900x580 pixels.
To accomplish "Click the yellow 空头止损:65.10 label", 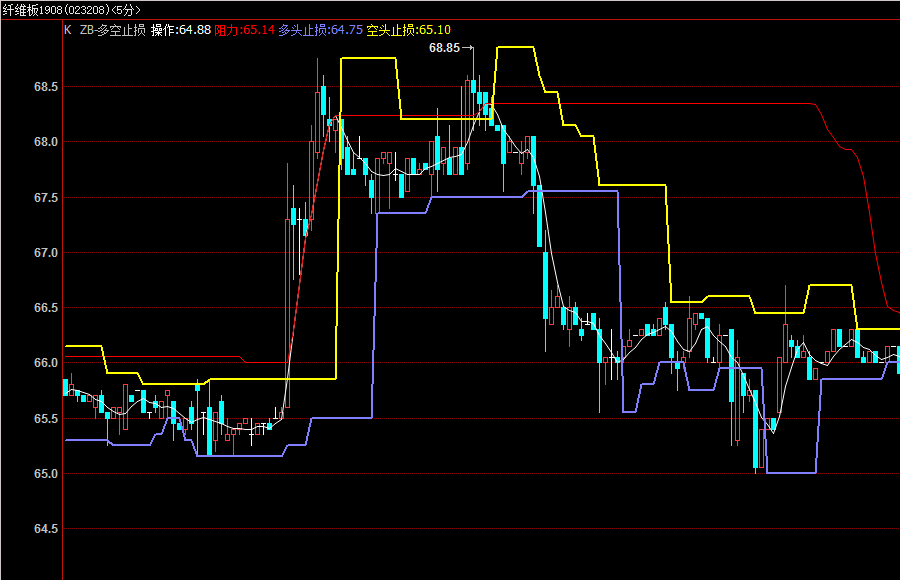I will [408, 30].
